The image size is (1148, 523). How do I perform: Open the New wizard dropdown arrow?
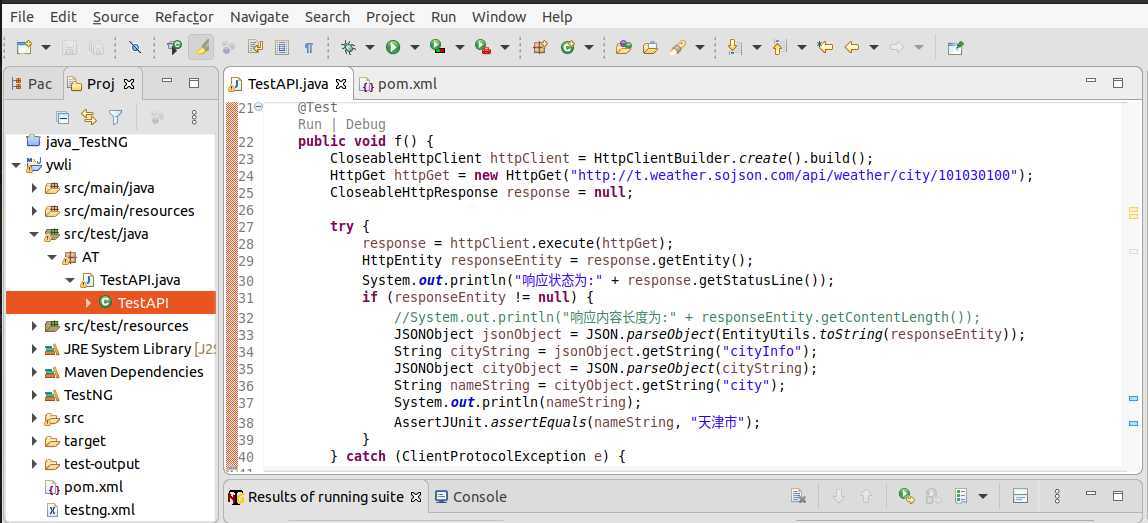pyautogui.click(x=45, y=48)
